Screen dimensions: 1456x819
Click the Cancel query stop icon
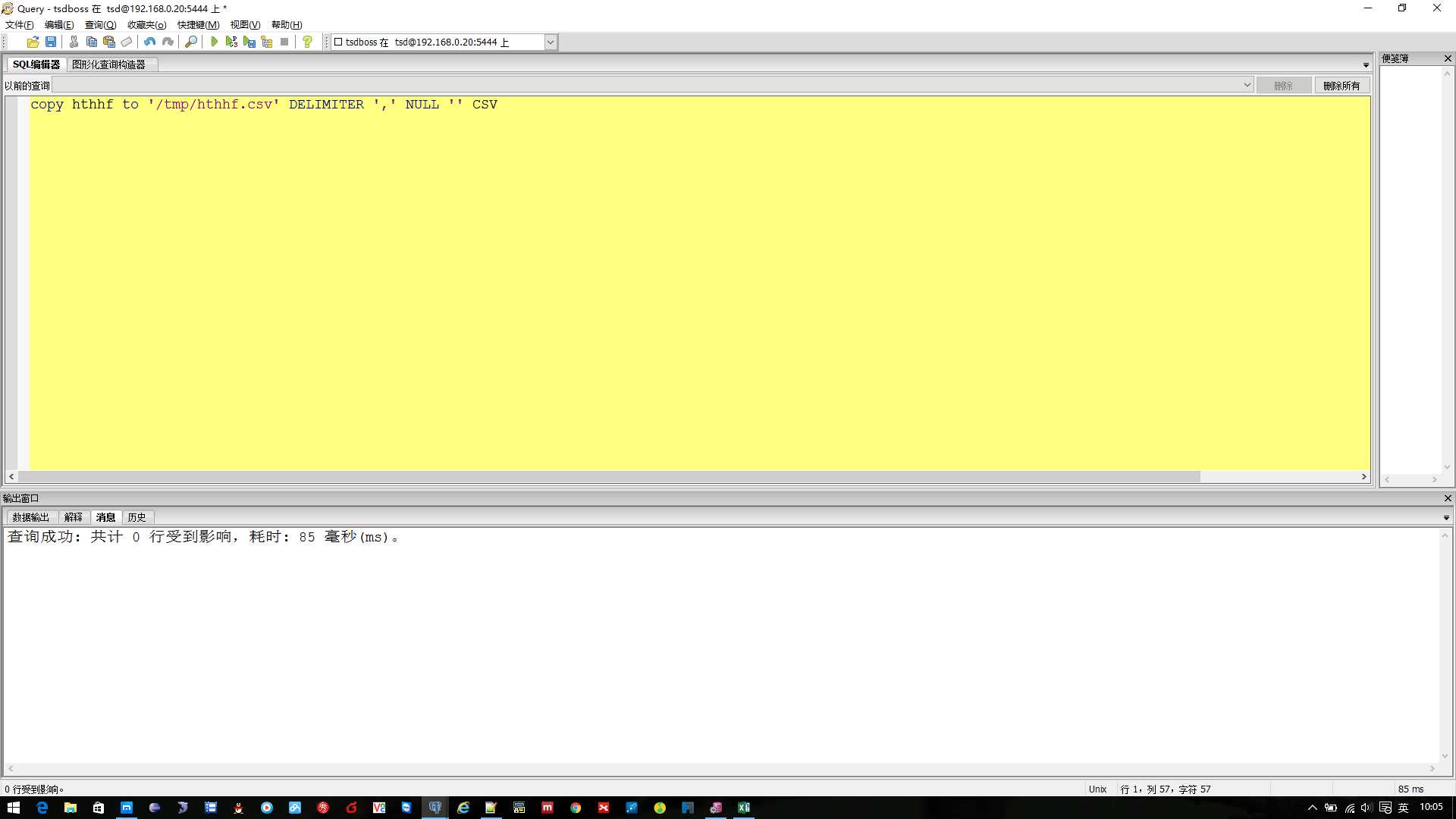(284, 42)
